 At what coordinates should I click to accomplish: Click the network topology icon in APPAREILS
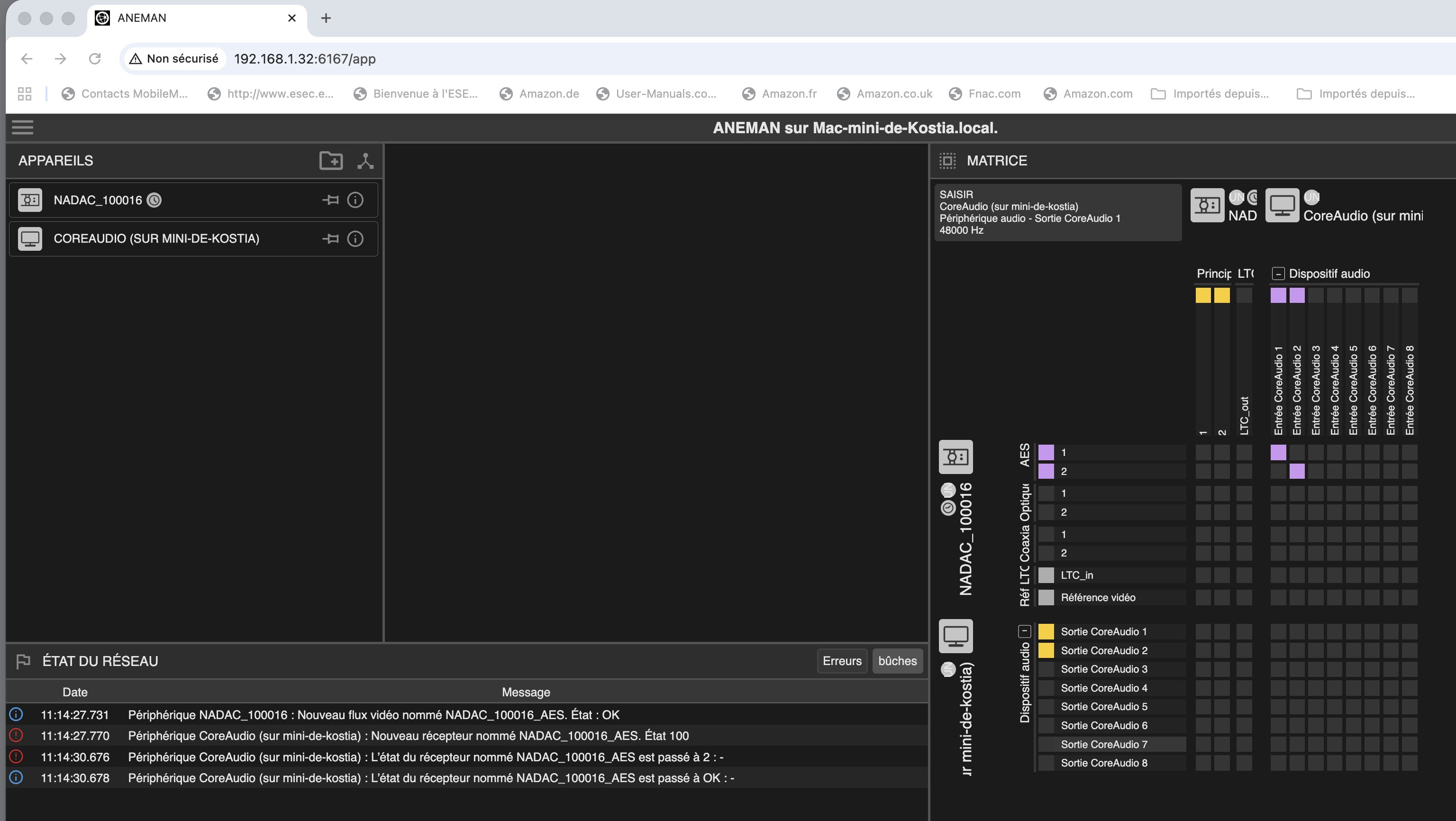[x=365, y=161]
